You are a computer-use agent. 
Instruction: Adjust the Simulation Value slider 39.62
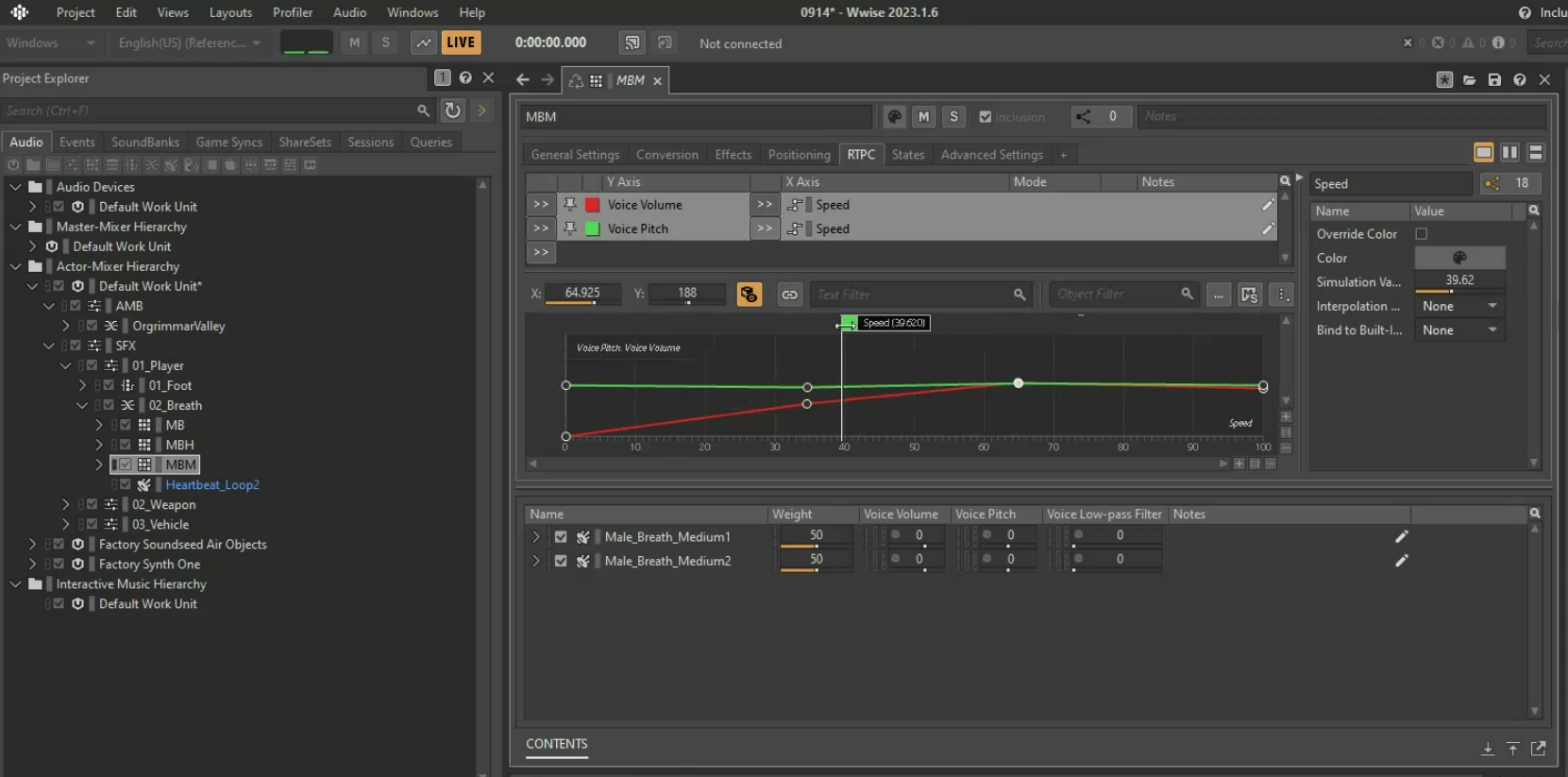click(1459, 281)
